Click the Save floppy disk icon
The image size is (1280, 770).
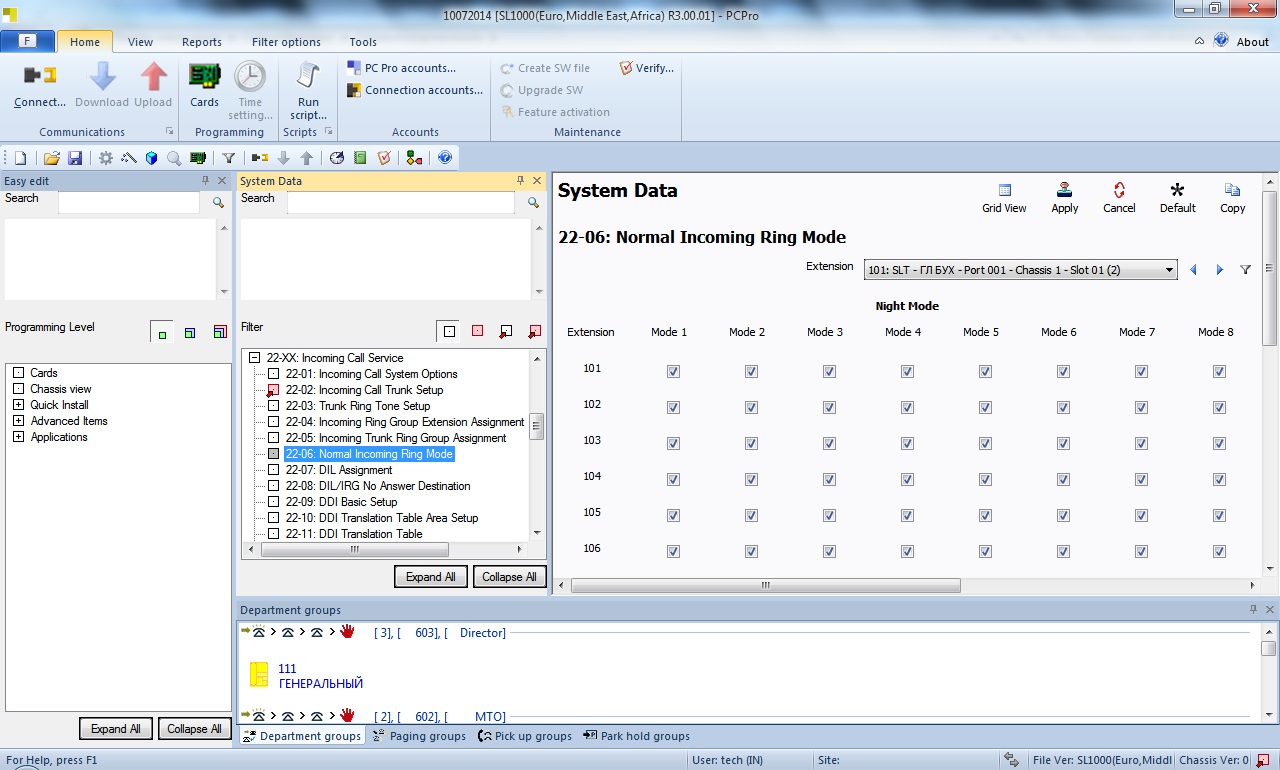(75, 158)
